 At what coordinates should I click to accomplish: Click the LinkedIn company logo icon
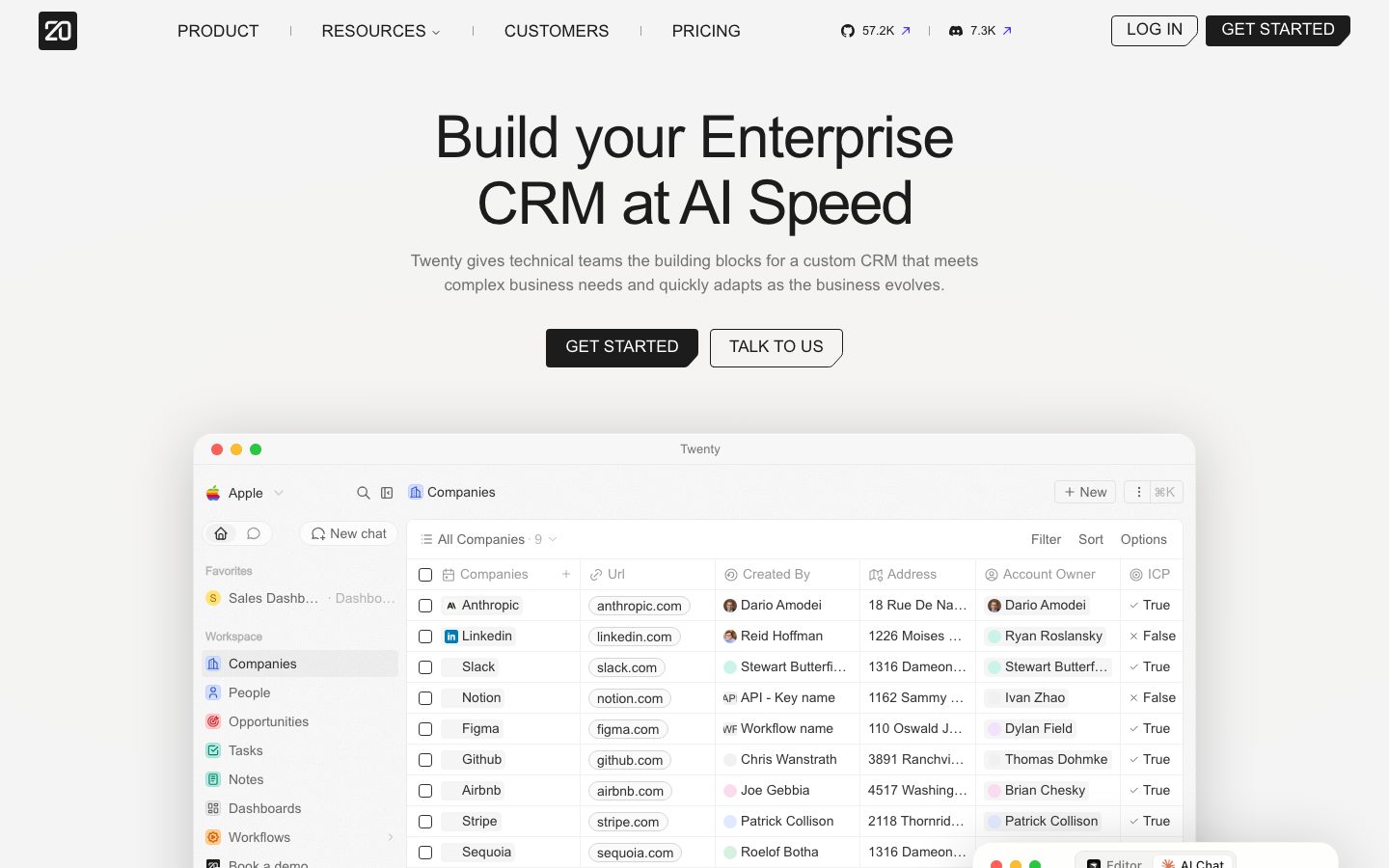[450, 637]
